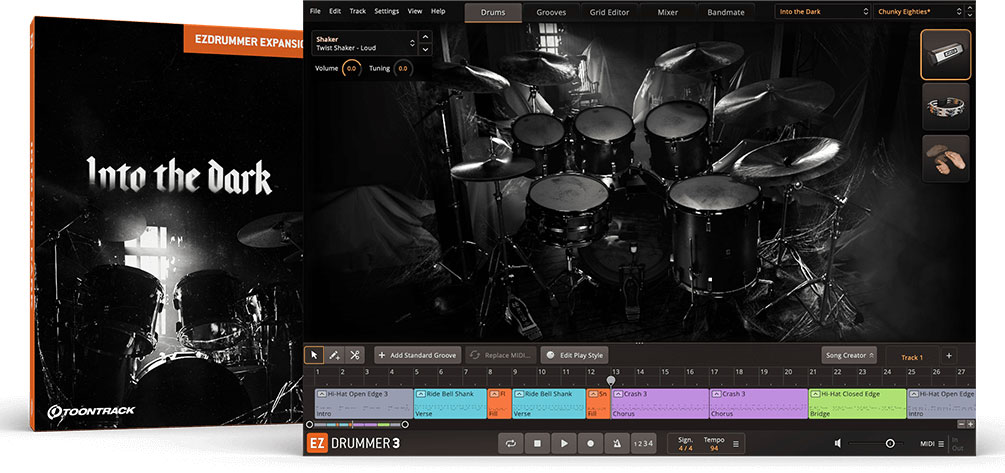Open the Help menu

tap(438, 12)
